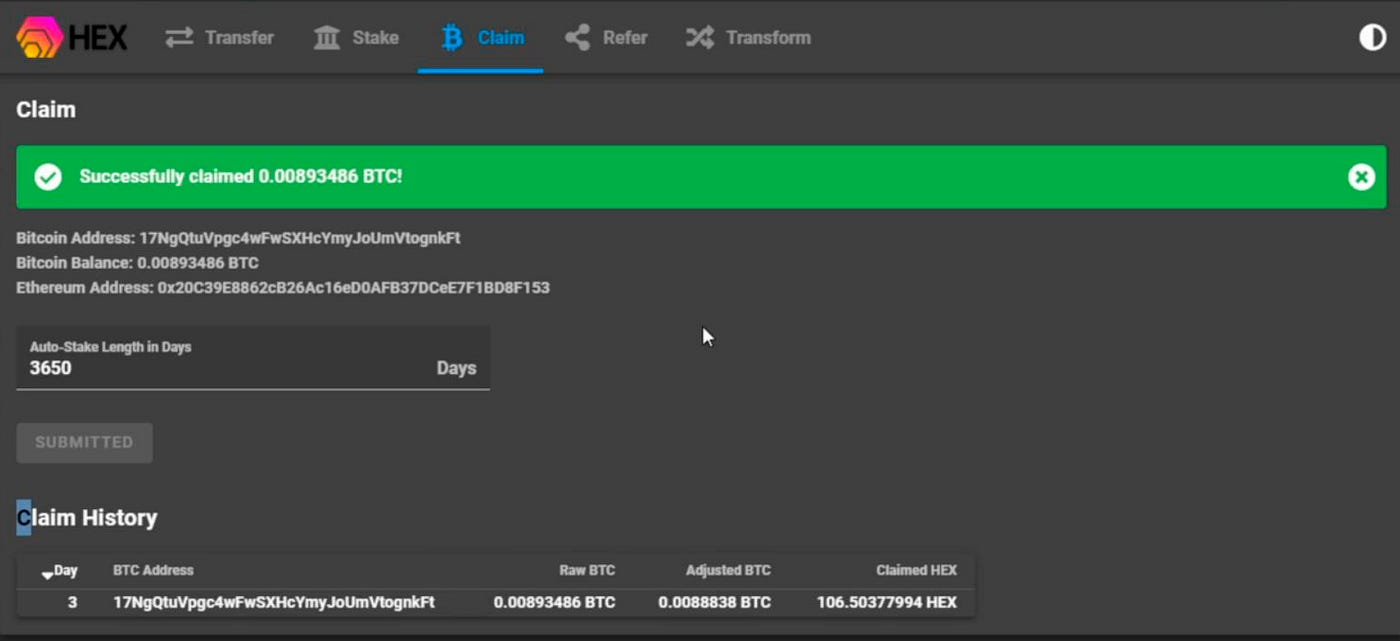The width and height of the screenshot is (1400, 641).
Task: Click the BTC Address column header
Action: 153,570
